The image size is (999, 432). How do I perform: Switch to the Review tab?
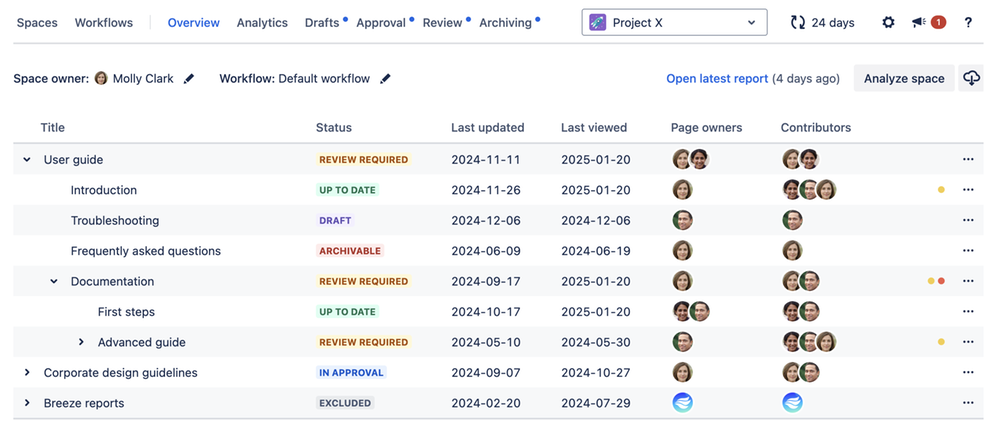tap(442, 22)
